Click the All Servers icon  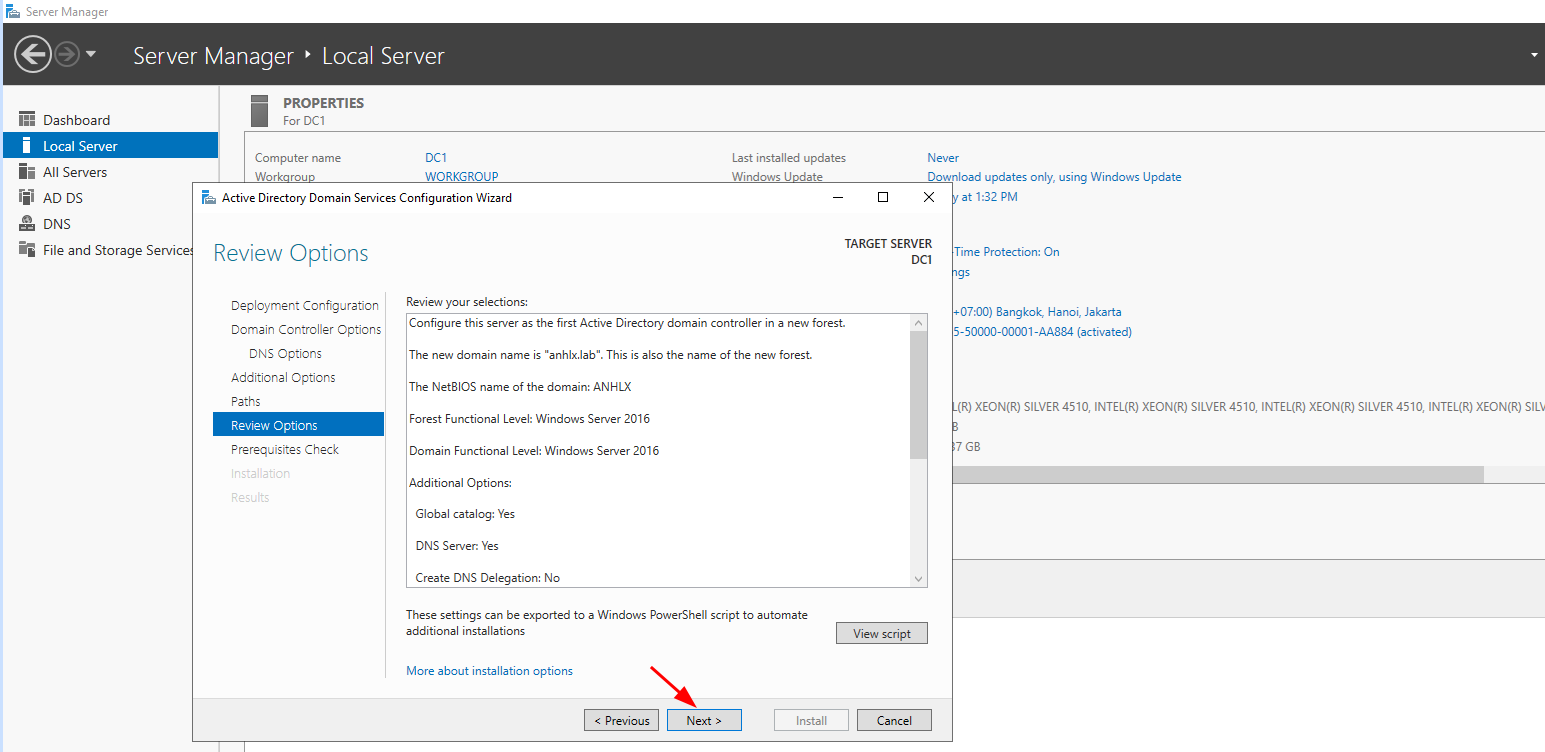tap(27, 172)
